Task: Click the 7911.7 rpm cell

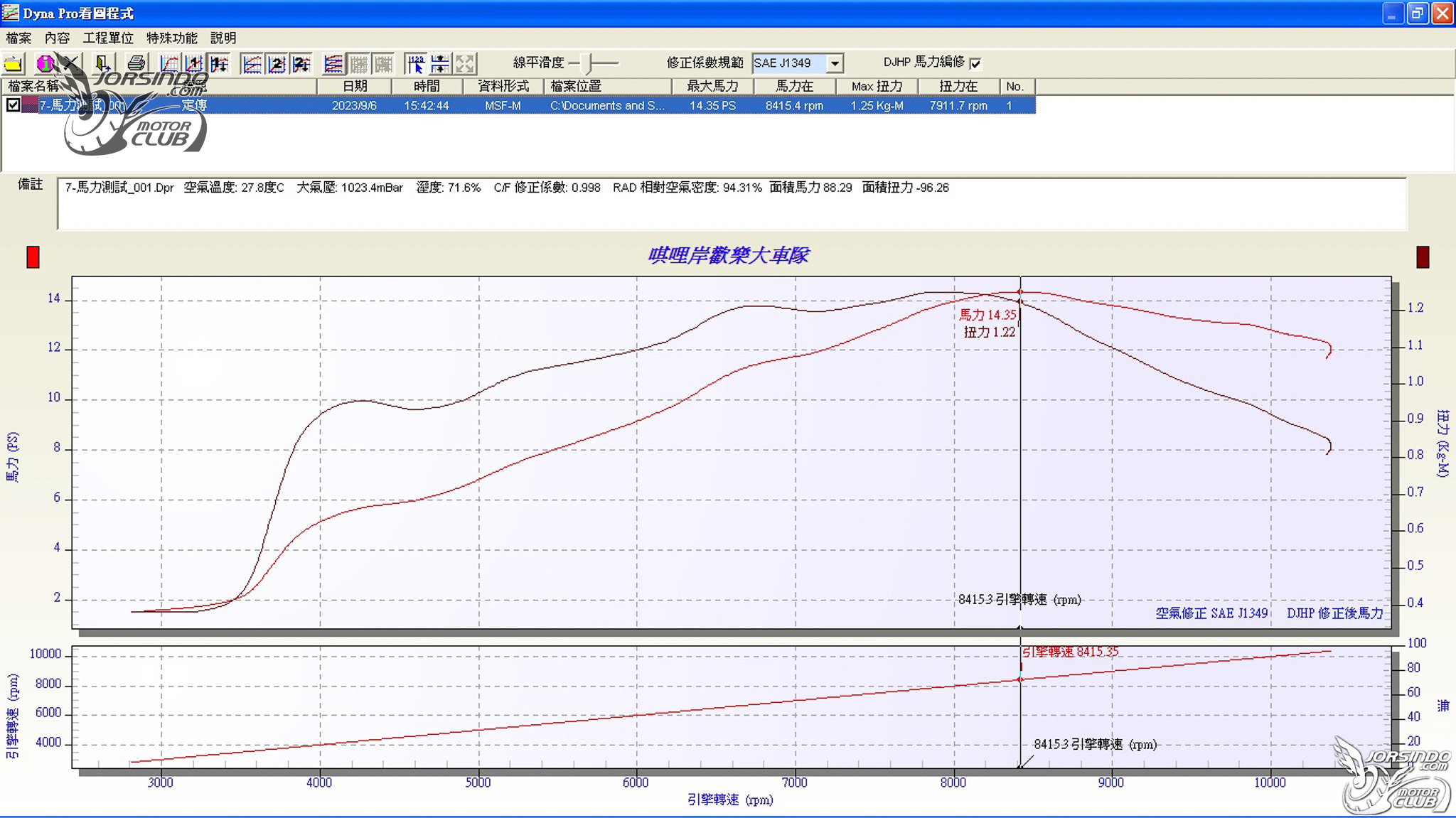Action: coord(958,105)
